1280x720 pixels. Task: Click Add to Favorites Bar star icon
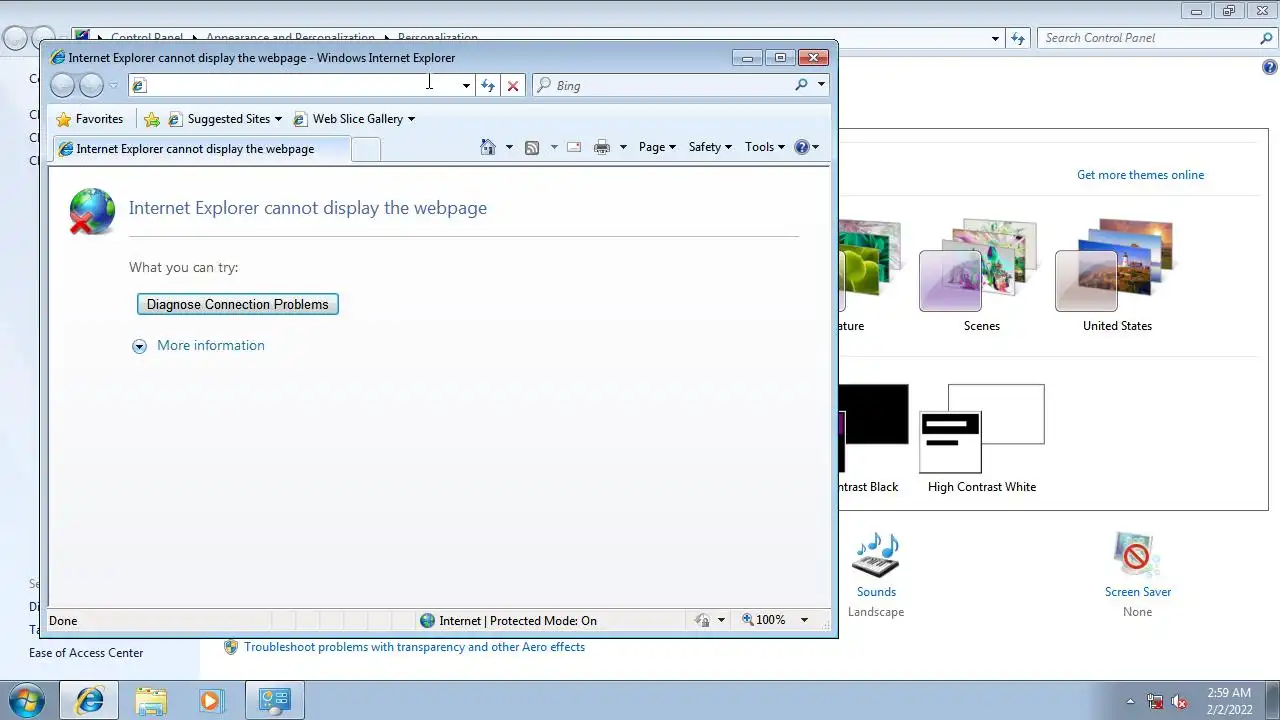pos(152,119)
